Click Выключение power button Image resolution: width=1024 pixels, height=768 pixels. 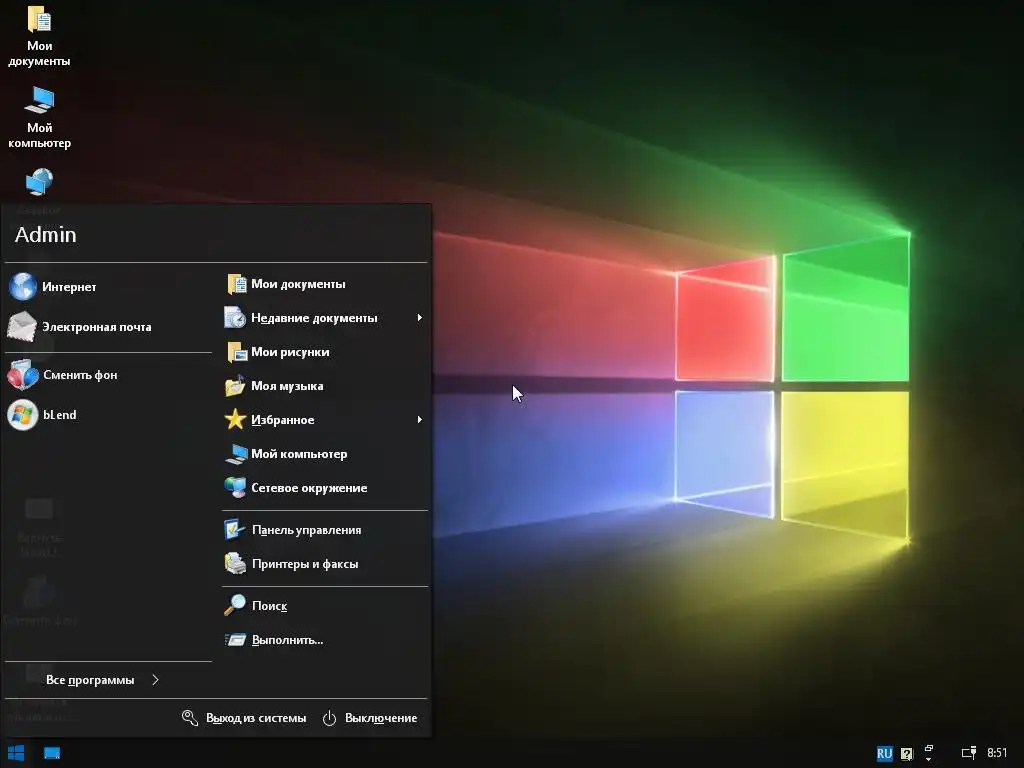(x=370, y=718)
